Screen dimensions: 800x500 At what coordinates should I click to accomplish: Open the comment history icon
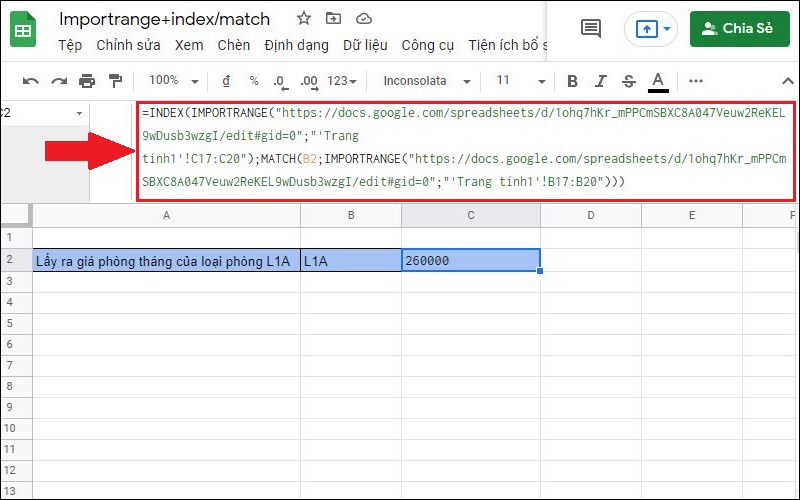click(591, 28)
